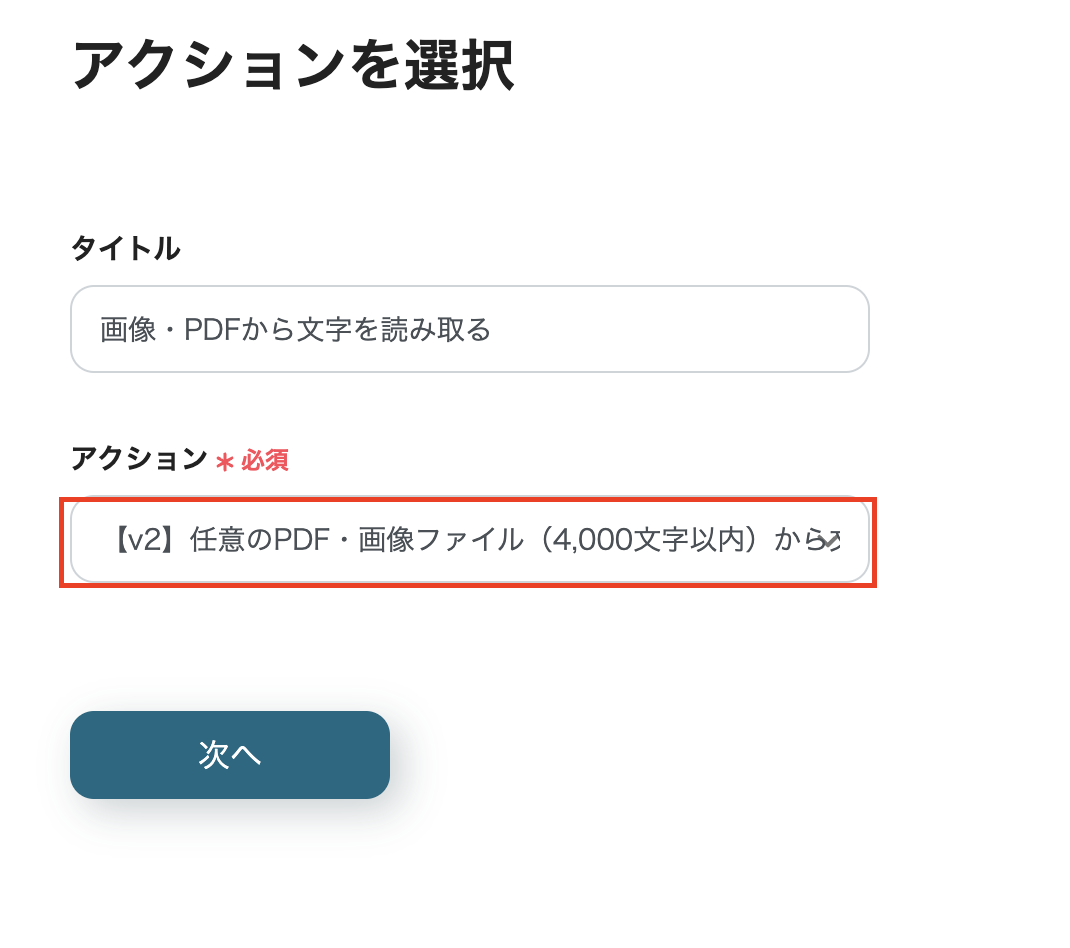Viewport: 1070px width, 948px height.
Task: Click inside the タイトル input field
Action: pos(470,329)
